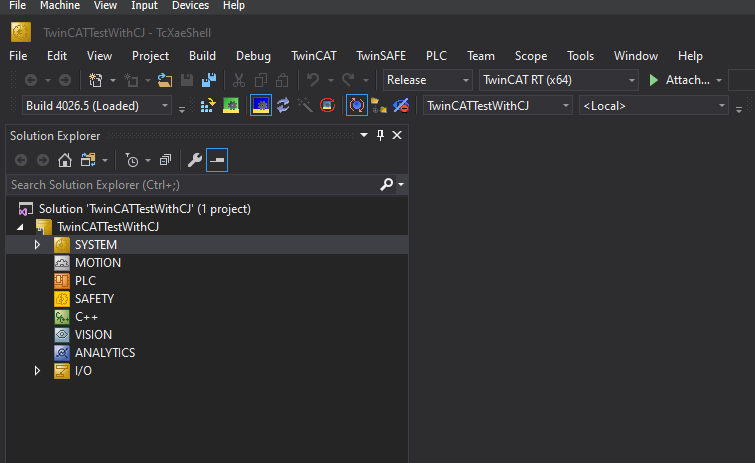Click the Reload Devices icon
755x463 pixels.
pyautogui.click(x=283, y=105)
